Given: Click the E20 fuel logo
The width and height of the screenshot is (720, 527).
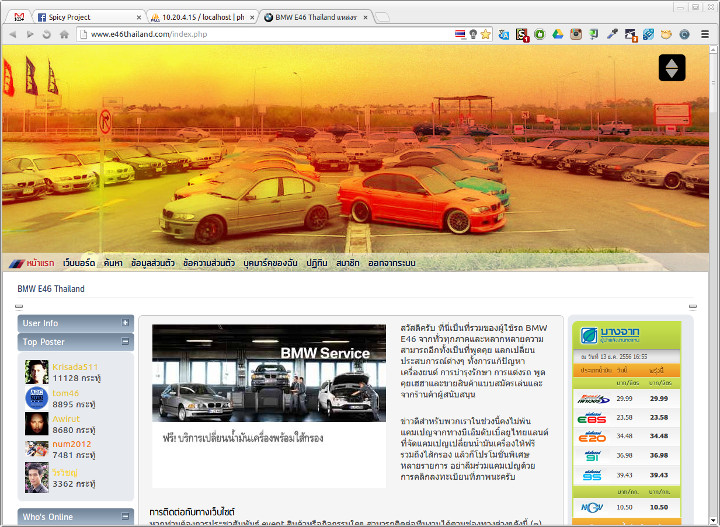Looking at the screenshot, I should click(592, 437).
